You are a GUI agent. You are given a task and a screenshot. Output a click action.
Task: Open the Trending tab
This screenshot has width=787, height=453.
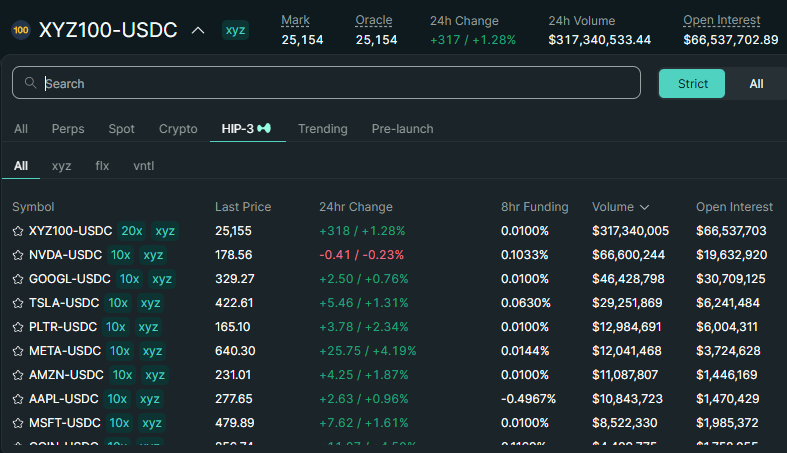tap(323, 129)
